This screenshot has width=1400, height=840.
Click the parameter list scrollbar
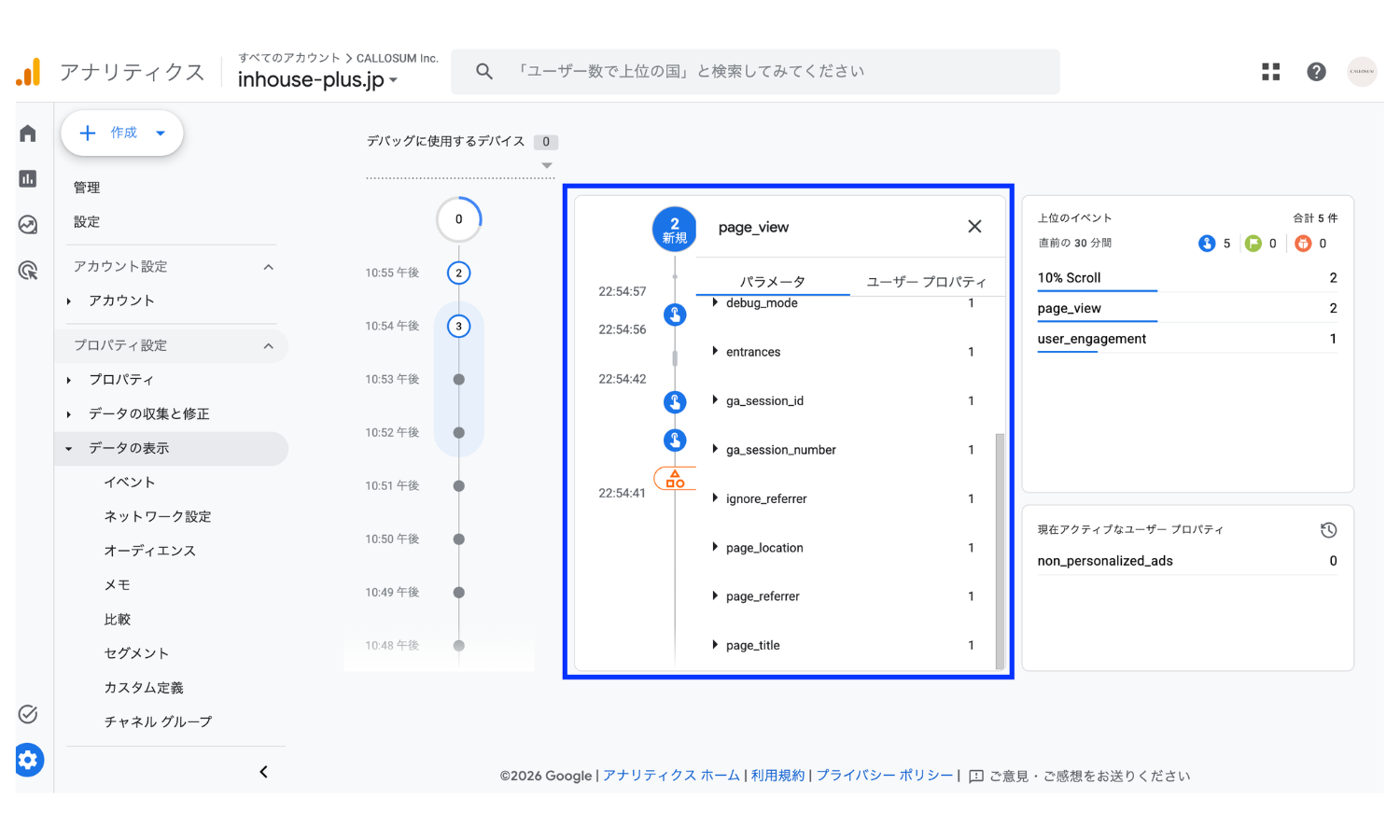[x=1000, y=551]
